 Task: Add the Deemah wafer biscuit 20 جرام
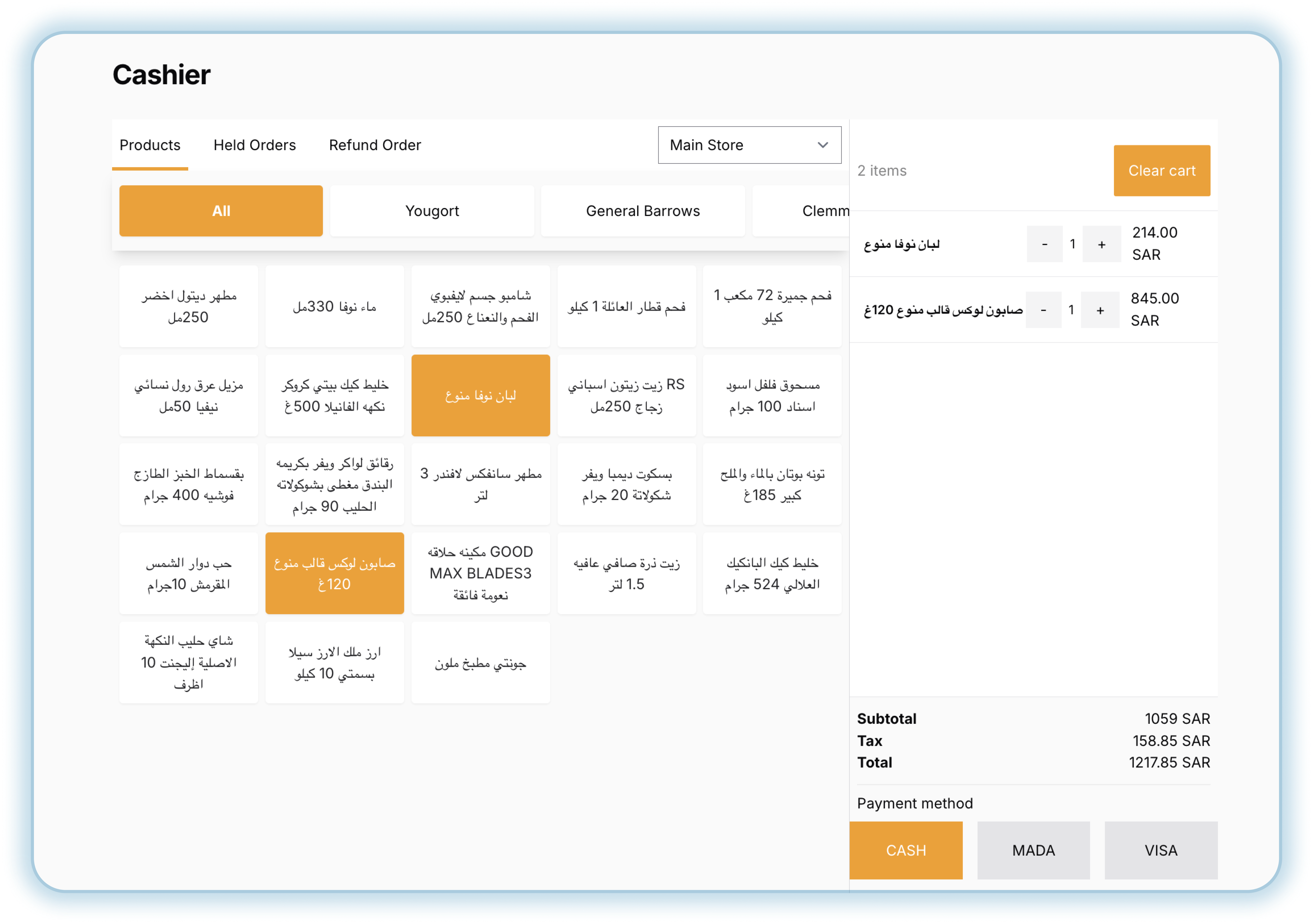626,484
